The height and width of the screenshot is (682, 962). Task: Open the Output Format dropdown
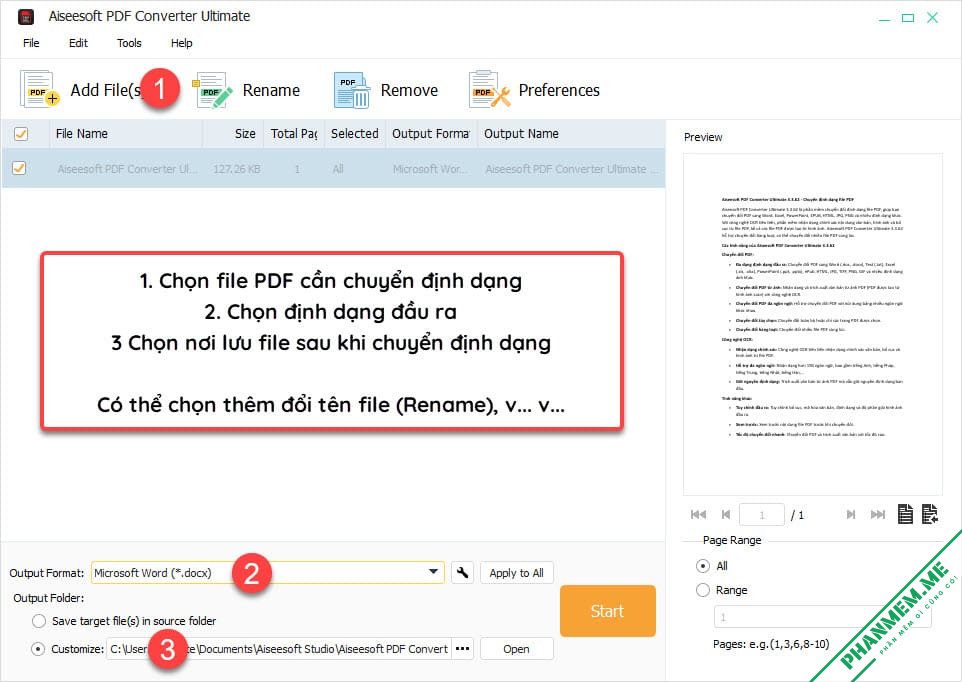[267, 572]
